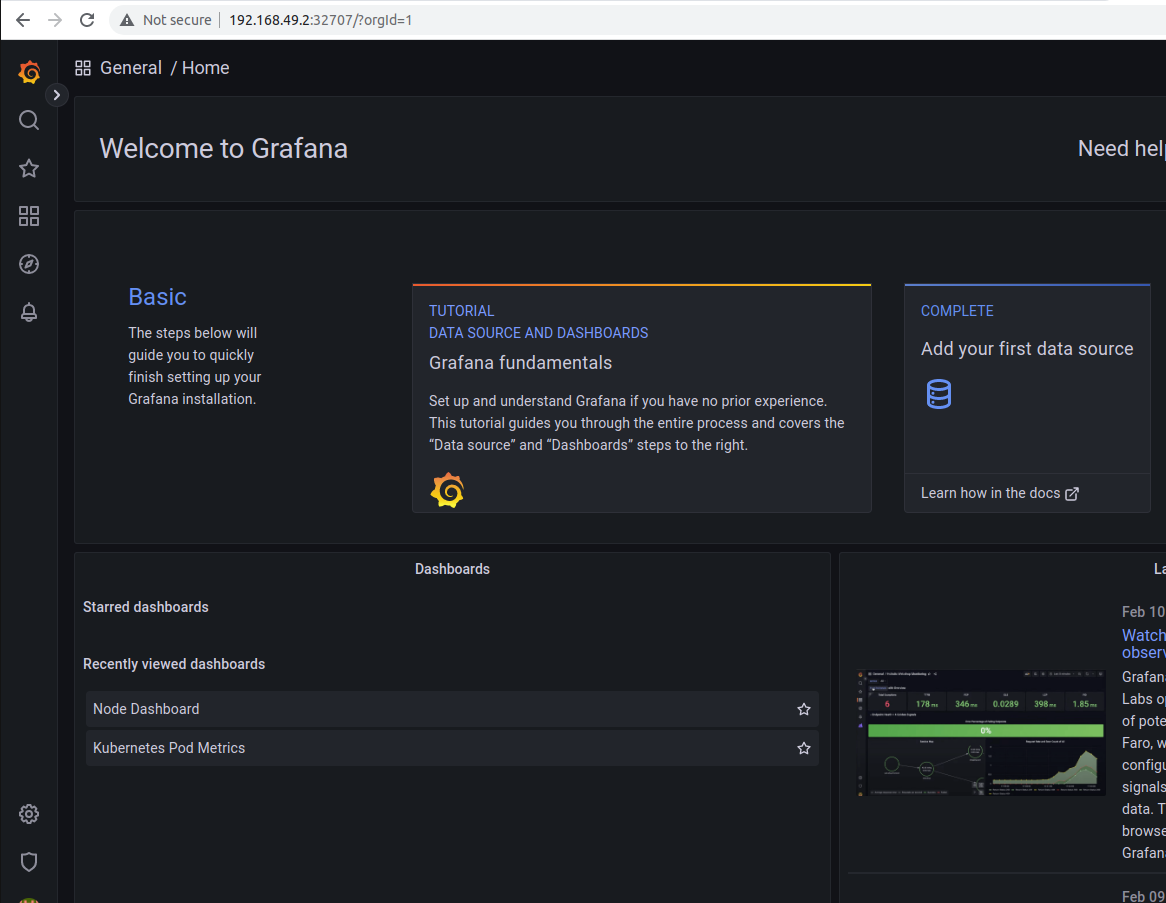Star the Node Dashboard
Image resolution: width=1166 pixels, height=903 pixels.
pyautogui.click(x=804, y=709)
